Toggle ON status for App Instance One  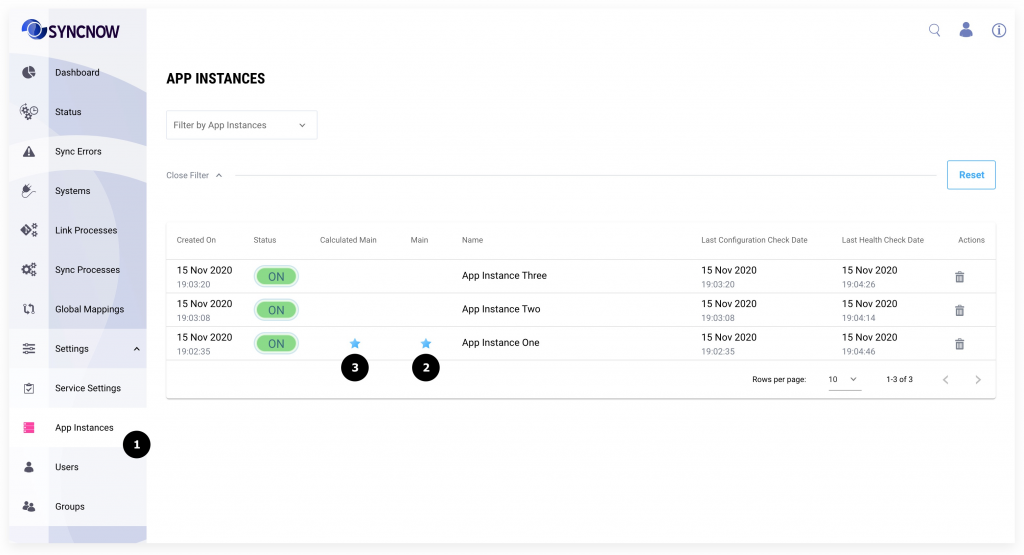276,343
